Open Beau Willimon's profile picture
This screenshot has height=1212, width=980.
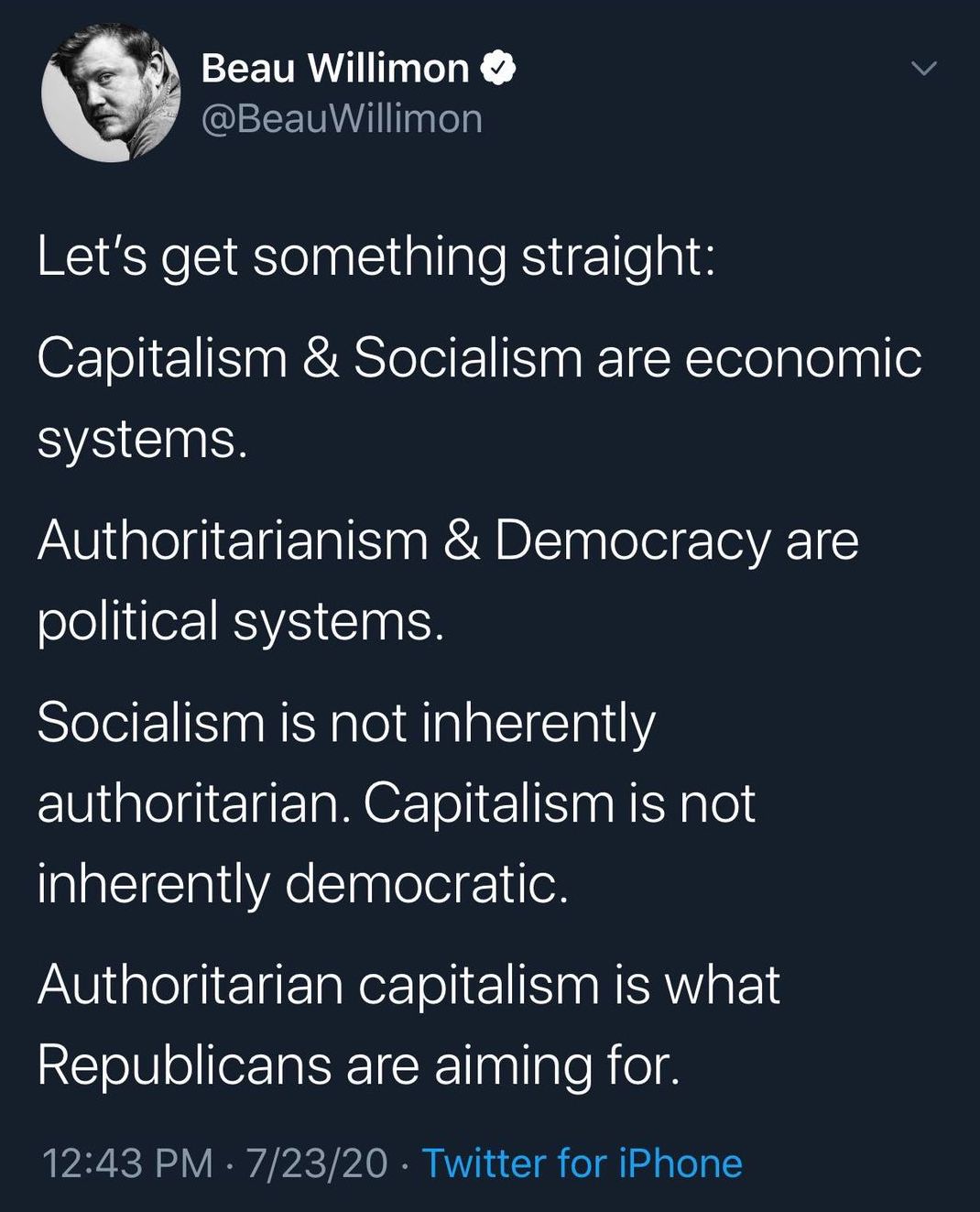(111, 93)
